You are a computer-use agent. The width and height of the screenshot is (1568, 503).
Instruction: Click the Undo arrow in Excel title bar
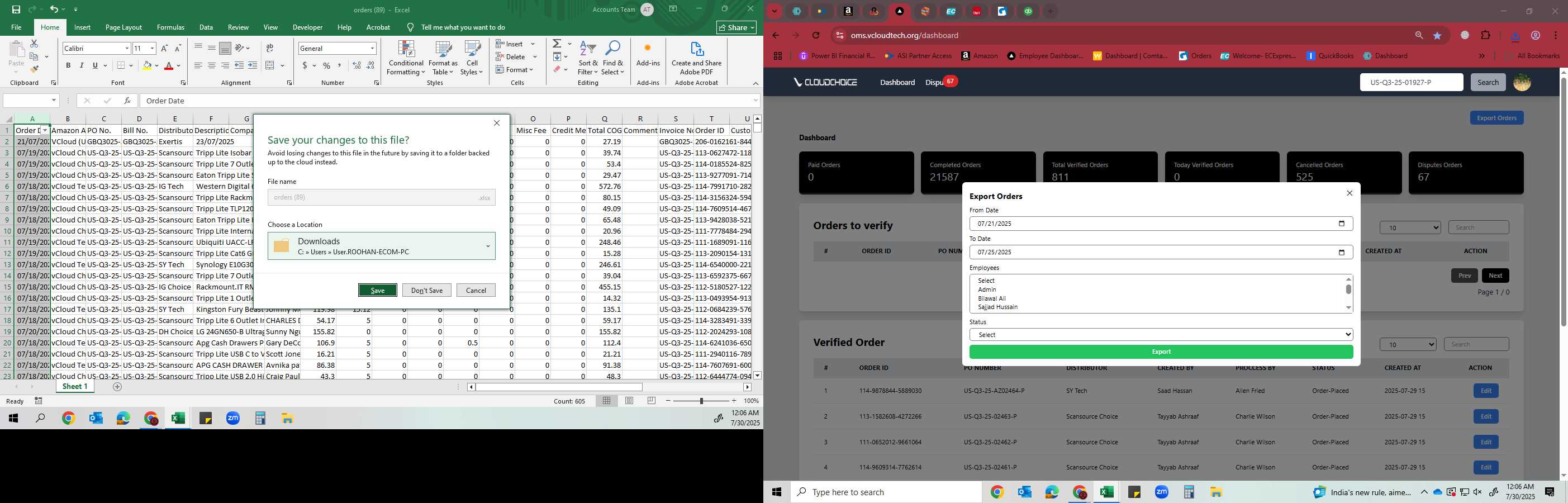pos(54,9)
